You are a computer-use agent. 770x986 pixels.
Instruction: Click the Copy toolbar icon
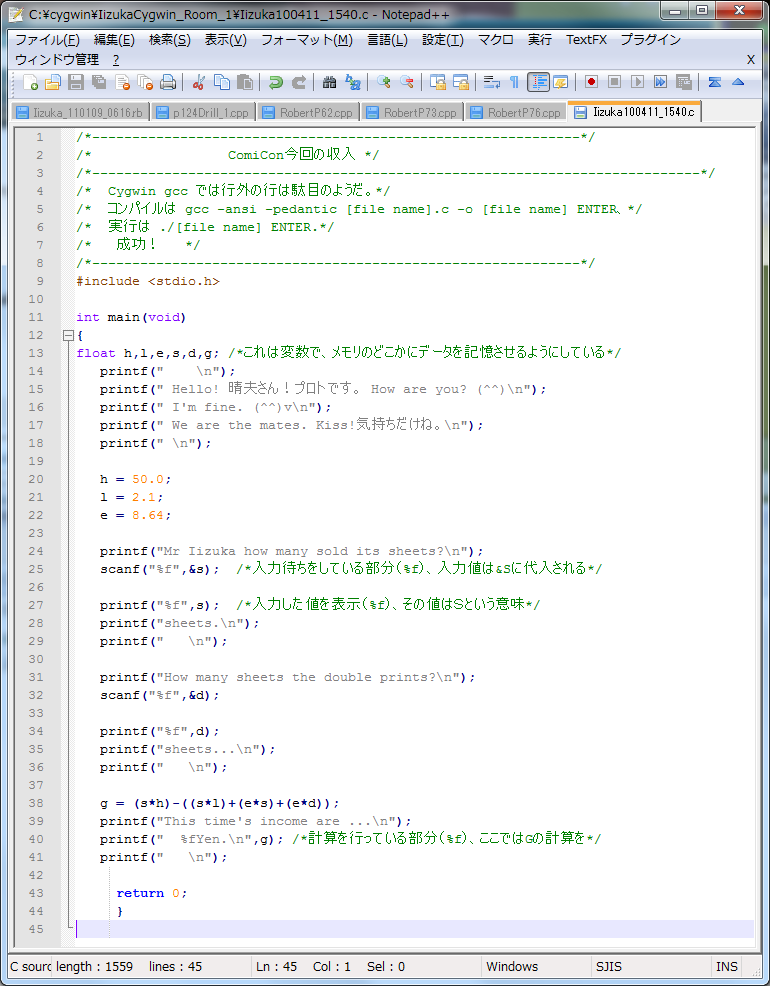(222, 82)
